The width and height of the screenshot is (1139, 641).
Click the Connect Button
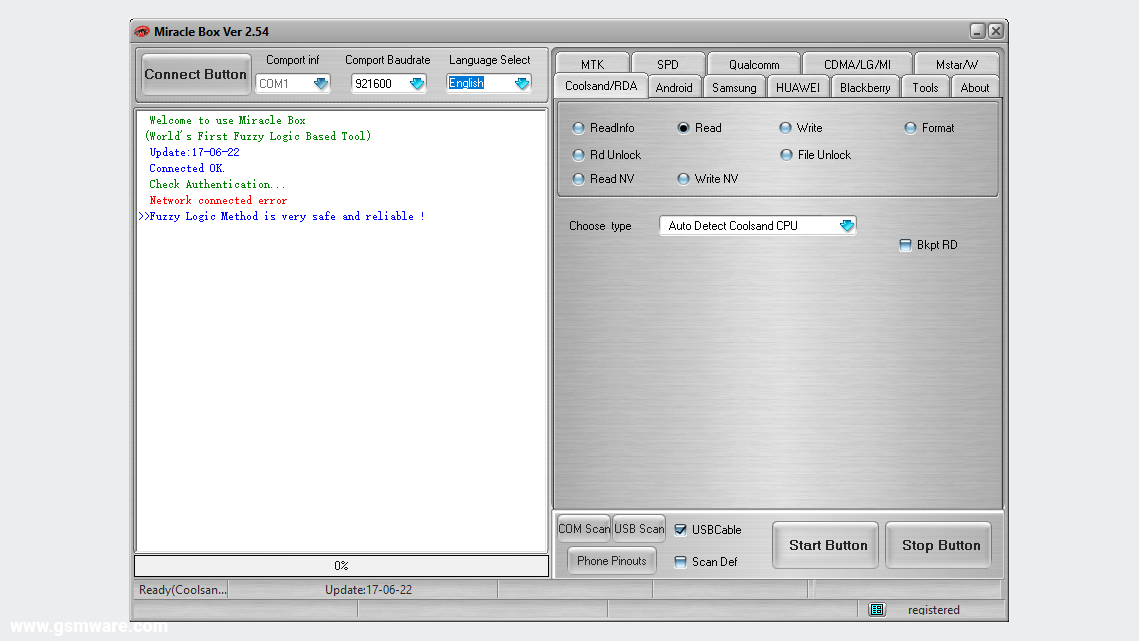[195, 74]
